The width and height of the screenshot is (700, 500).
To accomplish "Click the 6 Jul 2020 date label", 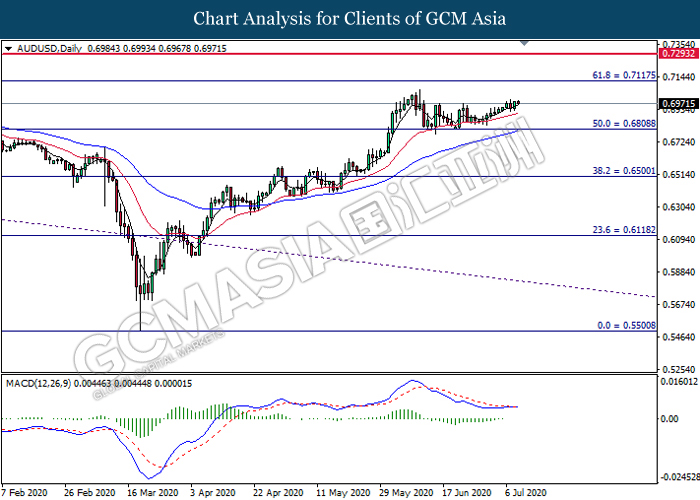I will click(x=526, y=493).
